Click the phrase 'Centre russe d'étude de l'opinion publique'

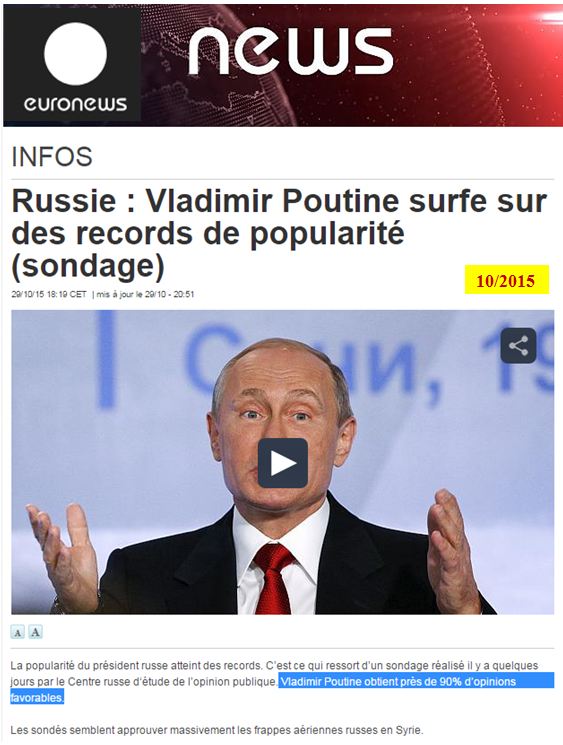[x=172, y=682]
